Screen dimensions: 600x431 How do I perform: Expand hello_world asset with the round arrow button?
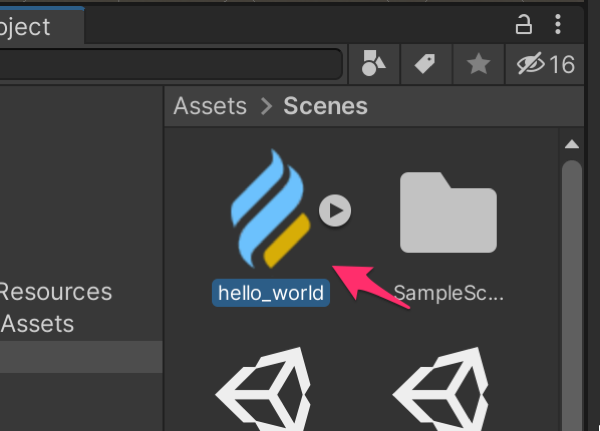(337, 210)
